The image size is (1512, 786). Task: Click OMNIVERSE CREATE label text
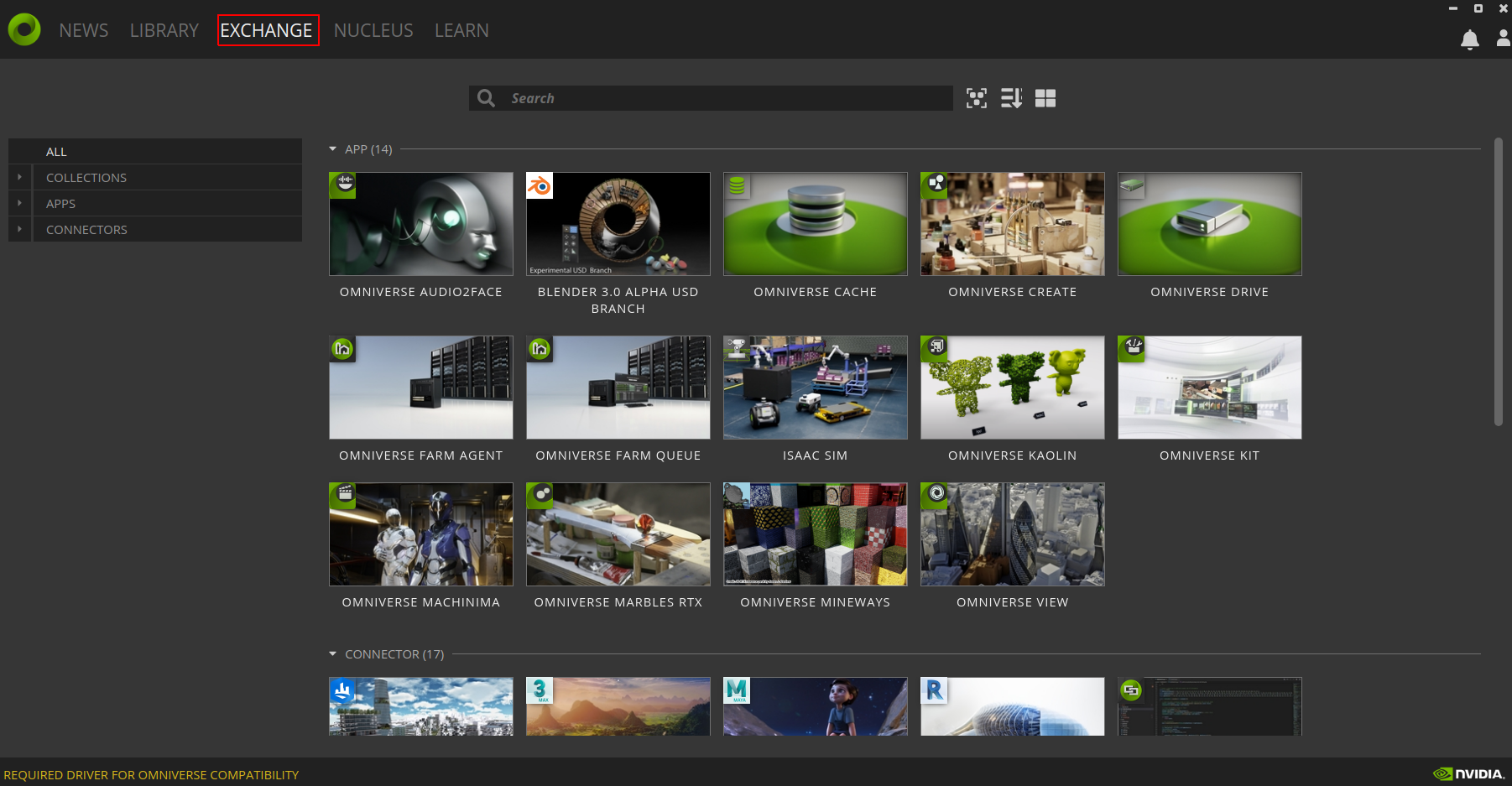click(1013, 292)
